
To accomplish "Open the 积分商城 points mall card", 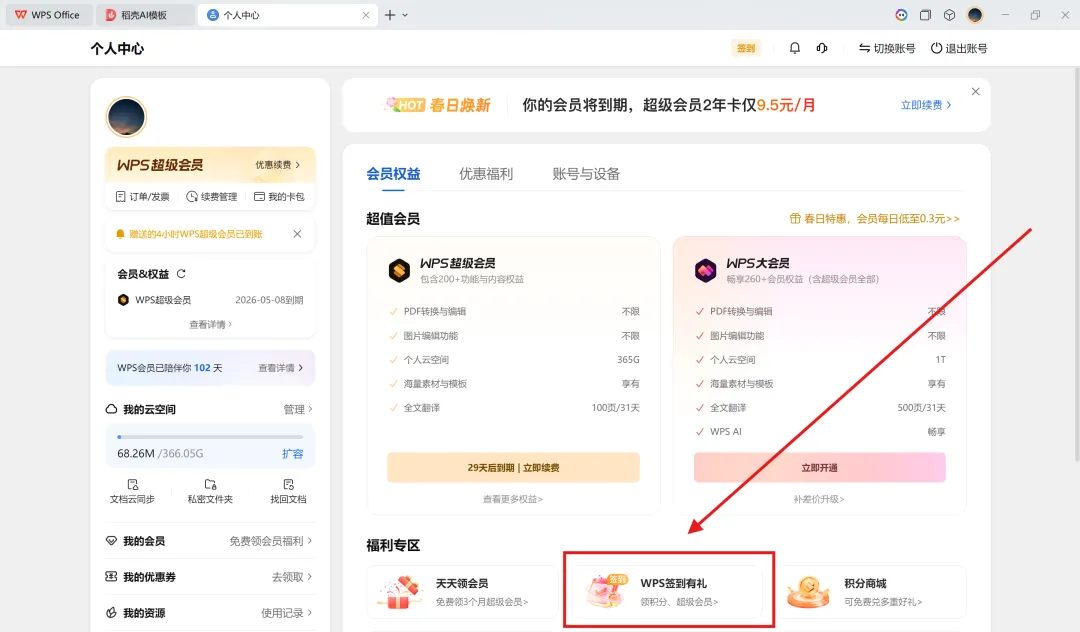I will pyautogui.click(x=871, y=592).
